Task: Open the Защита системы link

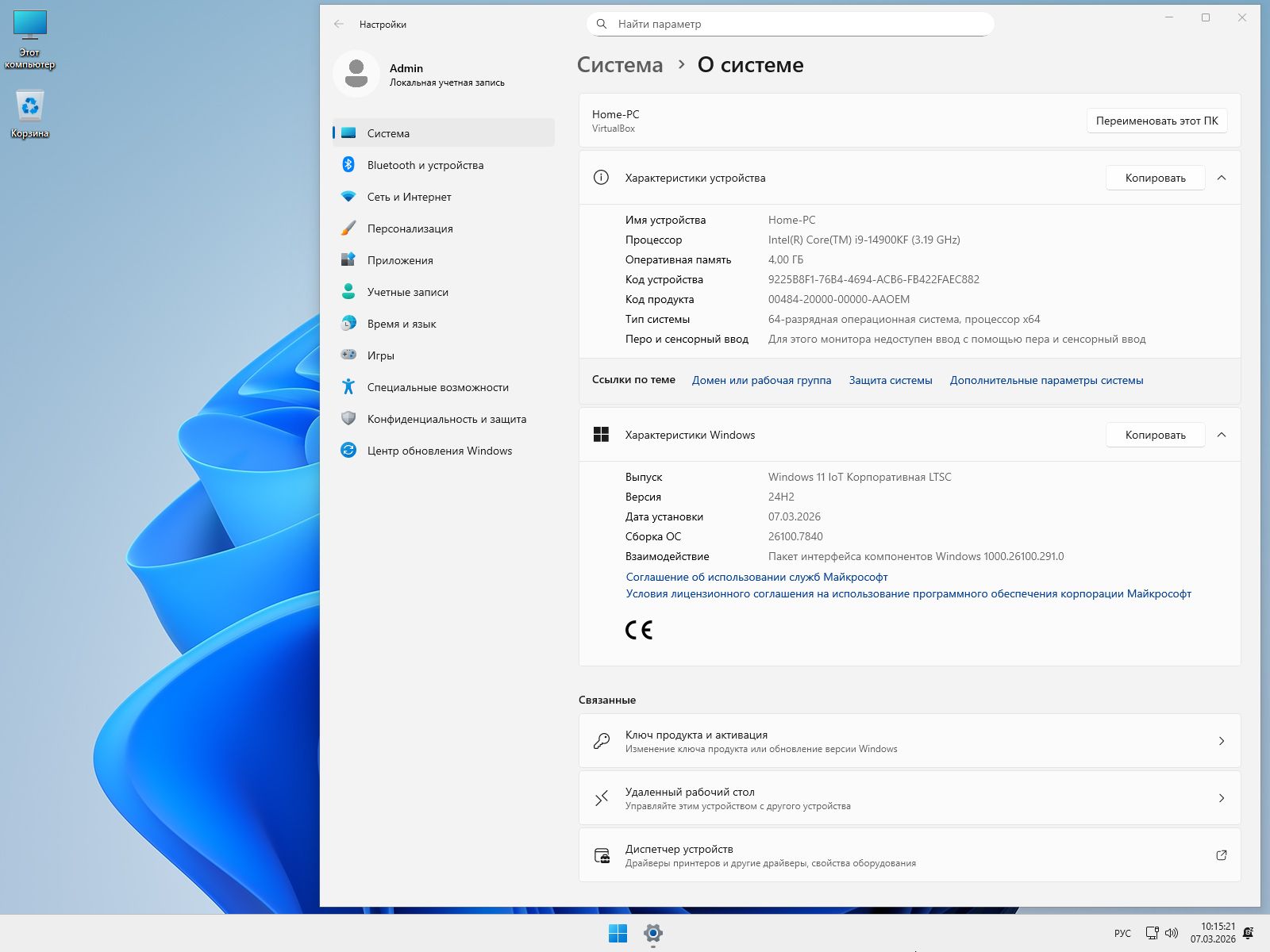Action: [891, 380]
